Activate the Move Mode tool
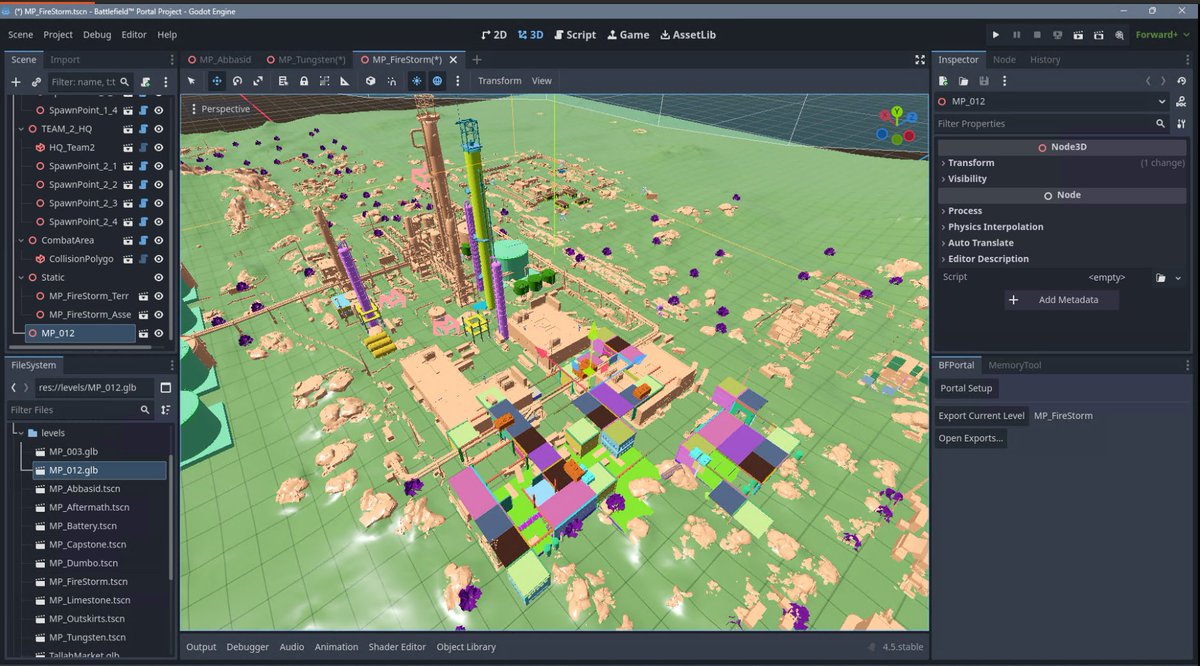This screenshot has width=1200, height=666. pos(216,81)
